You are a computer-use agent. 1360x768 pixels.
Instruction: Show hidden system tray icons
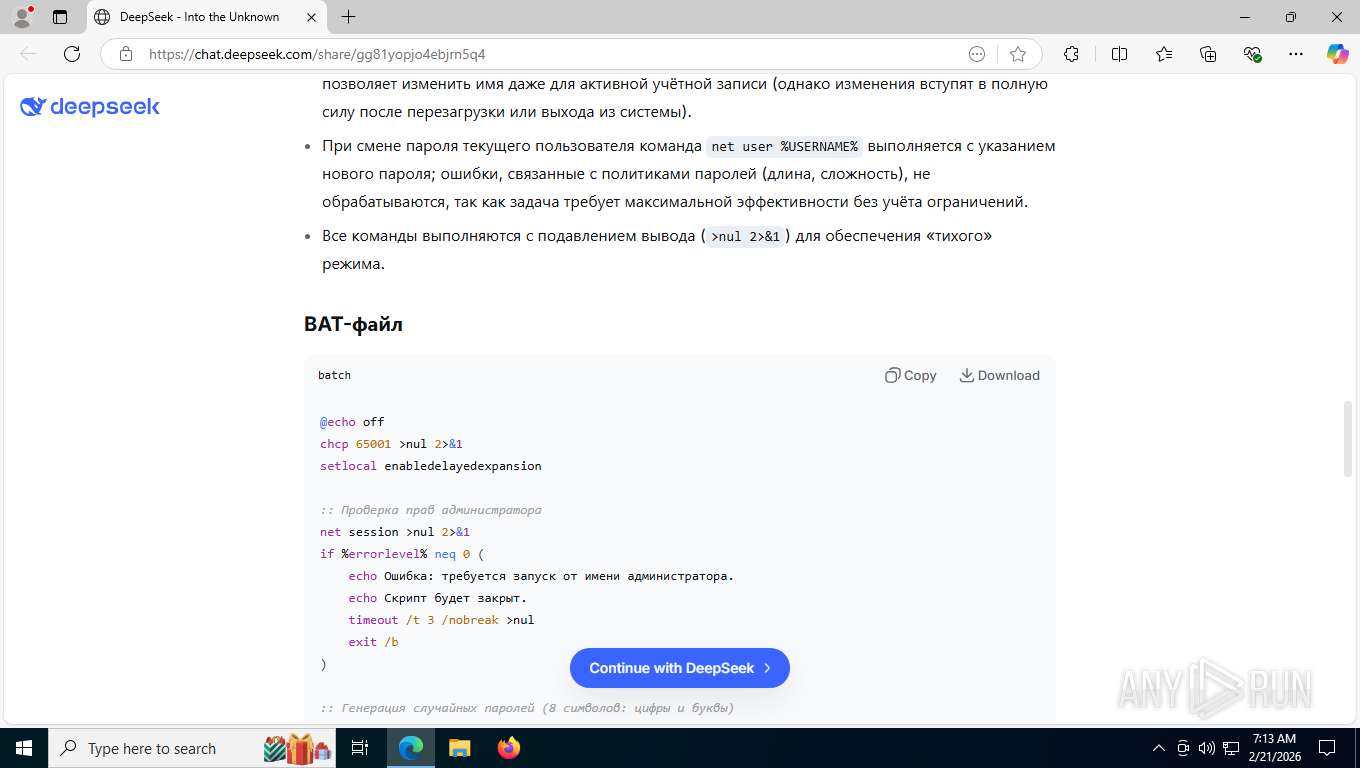pos(1159,748)
